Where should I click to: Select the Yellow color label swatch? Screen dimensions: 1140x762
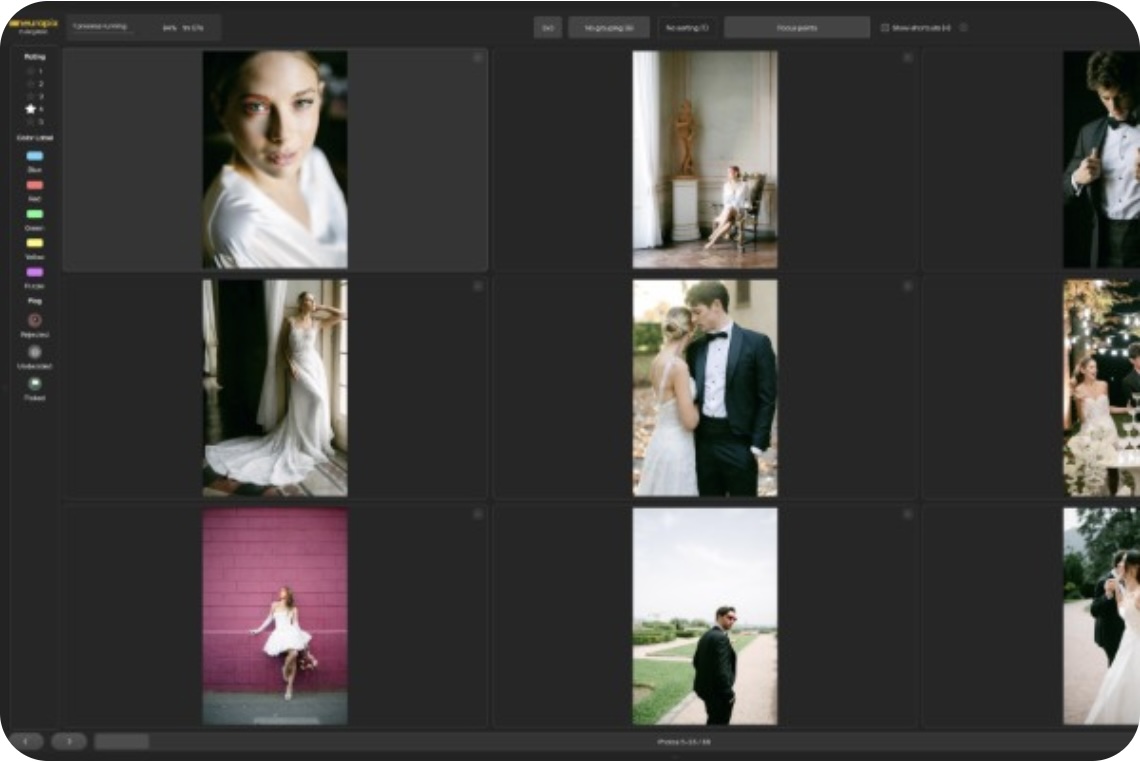tap(35, 243)
